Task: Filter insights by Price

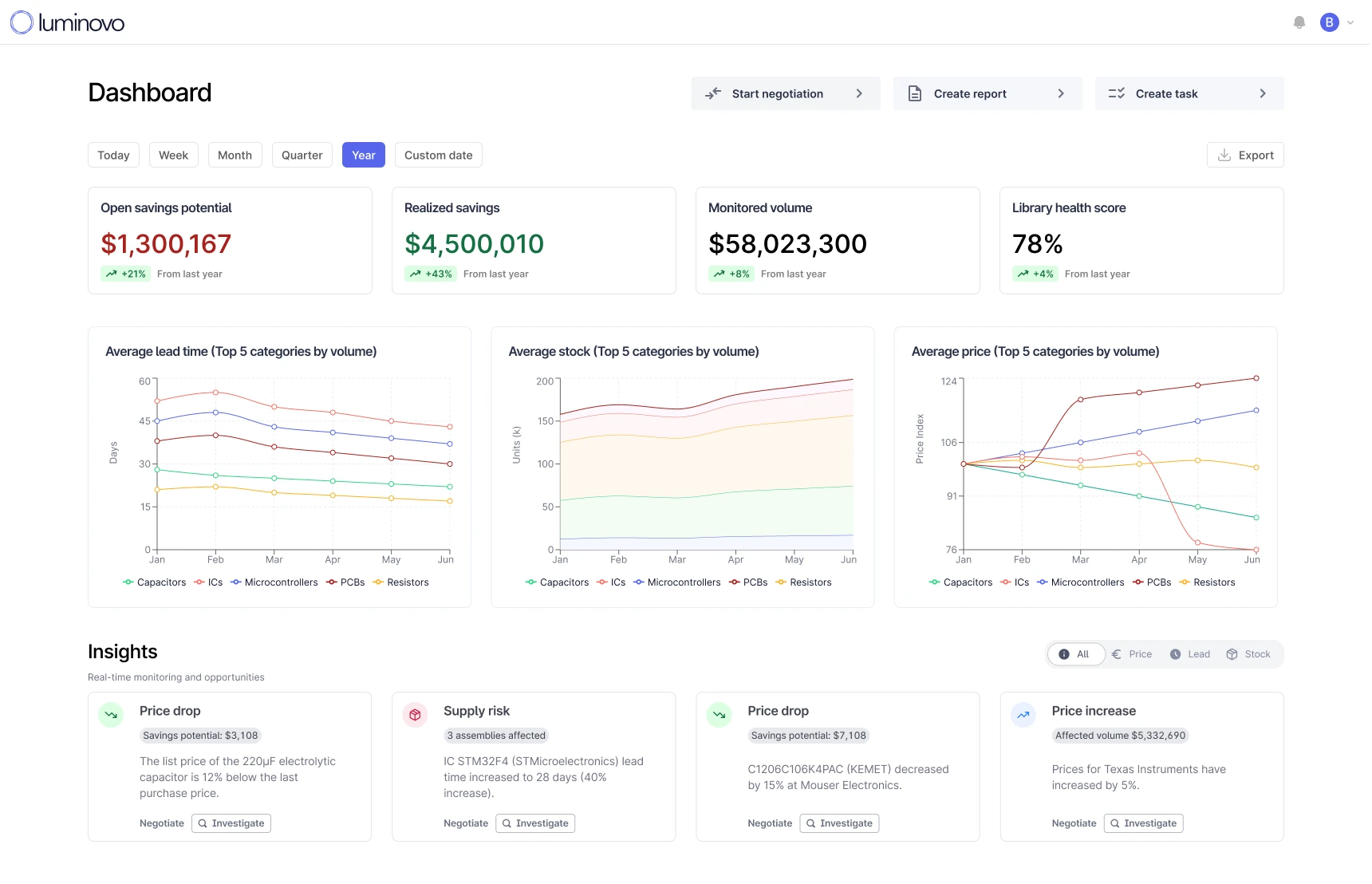Action: (1132, 654)
